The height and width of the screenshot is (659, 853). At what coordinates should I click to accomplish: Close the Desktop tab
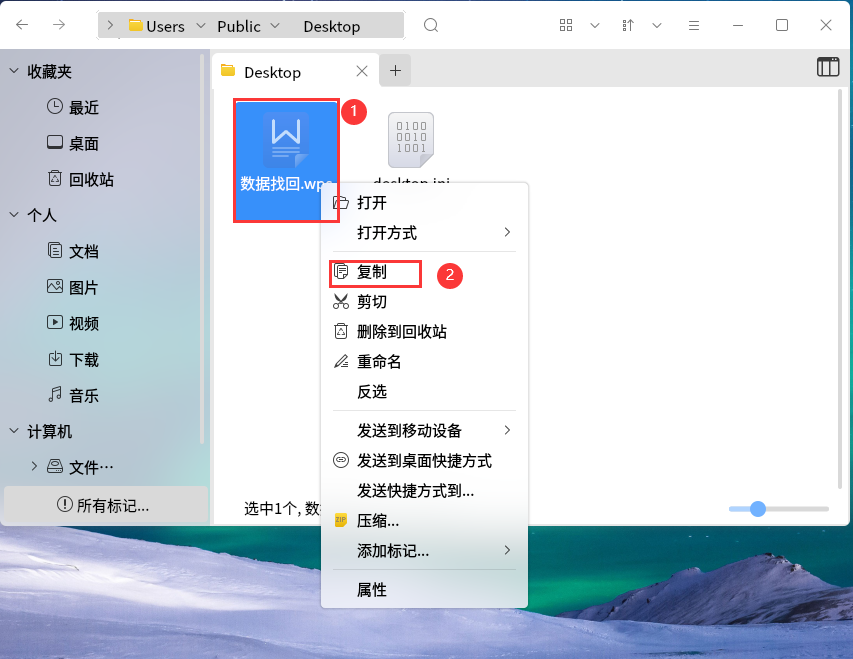pos(362,71)
